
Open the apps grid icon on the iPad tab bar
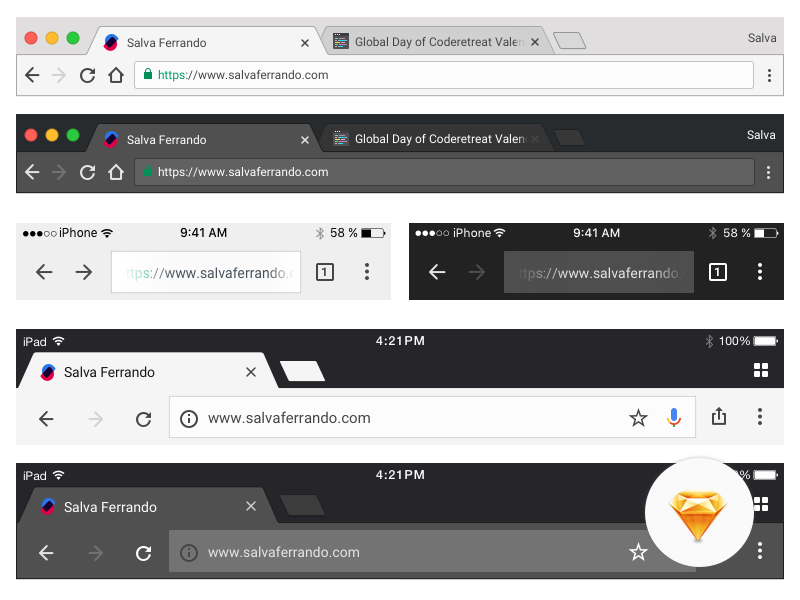point(763,371)
